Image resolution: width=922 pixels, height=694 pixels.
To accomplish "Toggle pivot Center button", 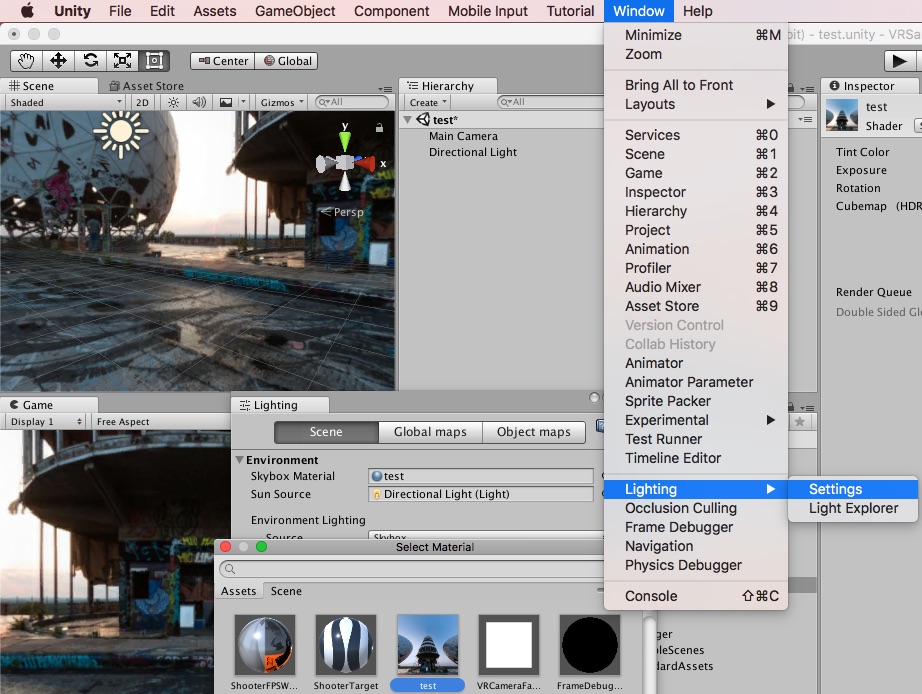I will (223, 61).
